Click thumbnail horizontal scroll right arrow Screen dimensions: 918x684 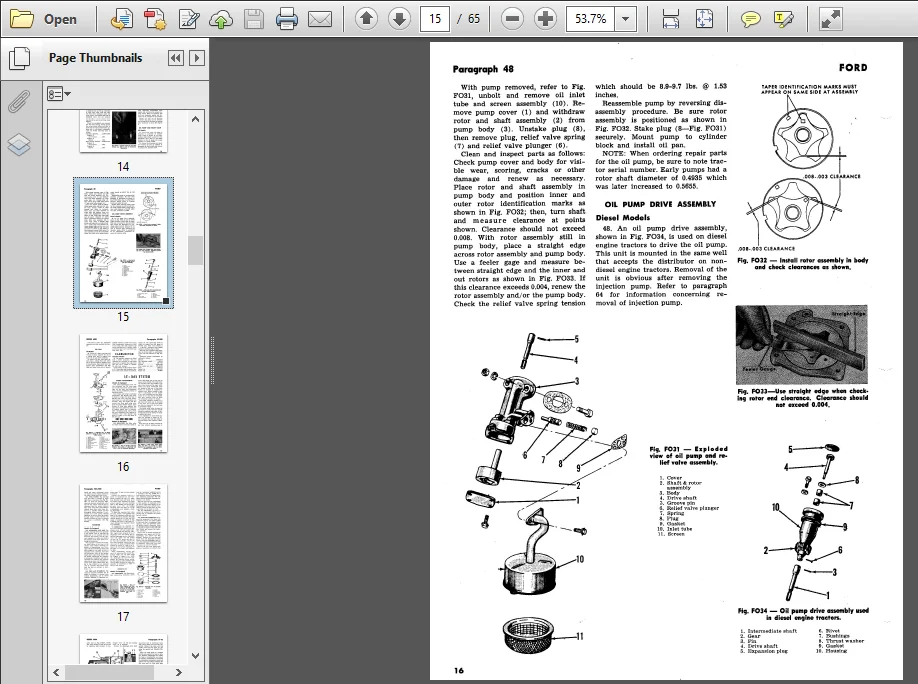(179, 672)
